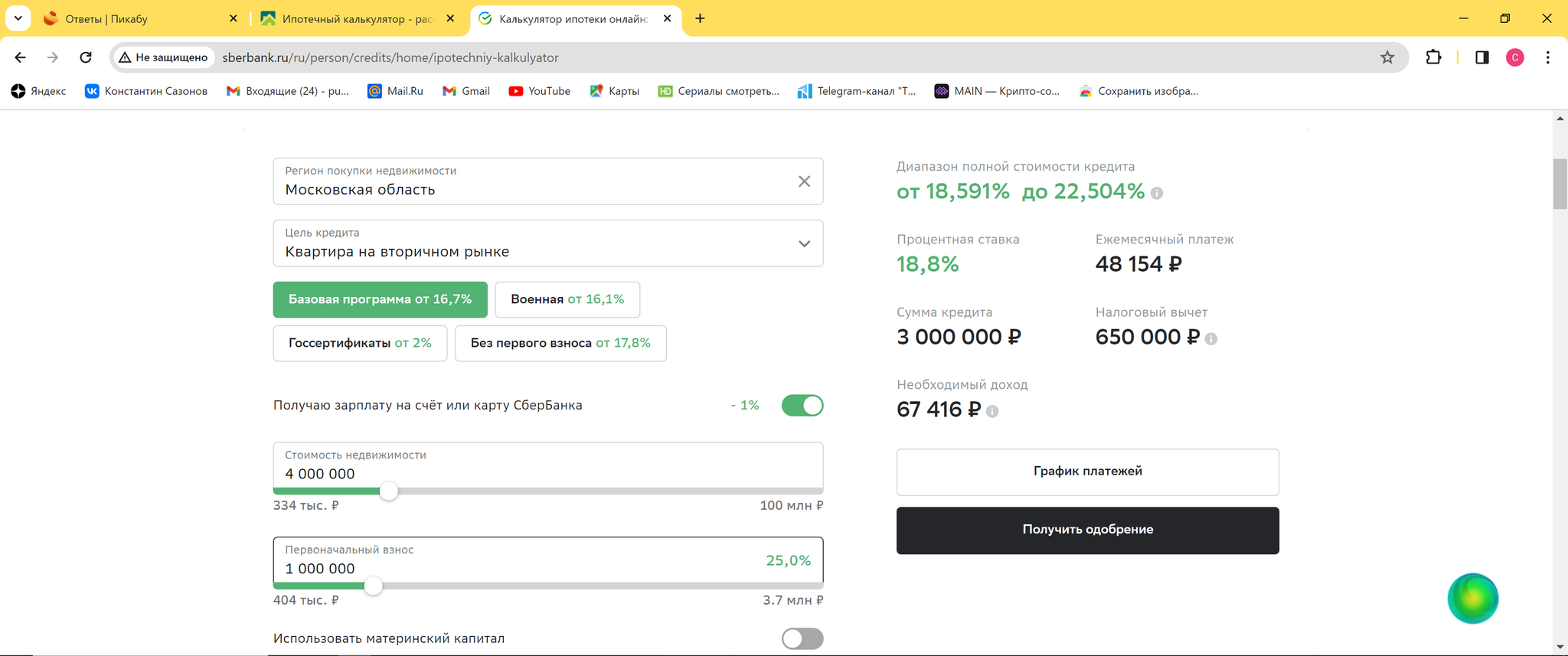Select the Военная от 16,1% program
Screen dimensions: 1568x656
coord(567,299)
